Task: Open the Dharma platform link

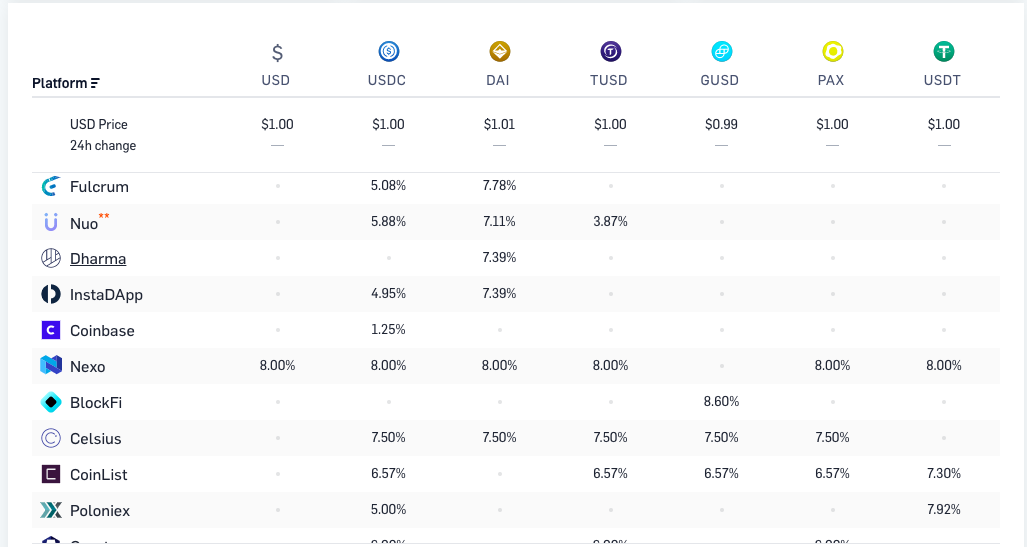Action: tap(98, 259)
